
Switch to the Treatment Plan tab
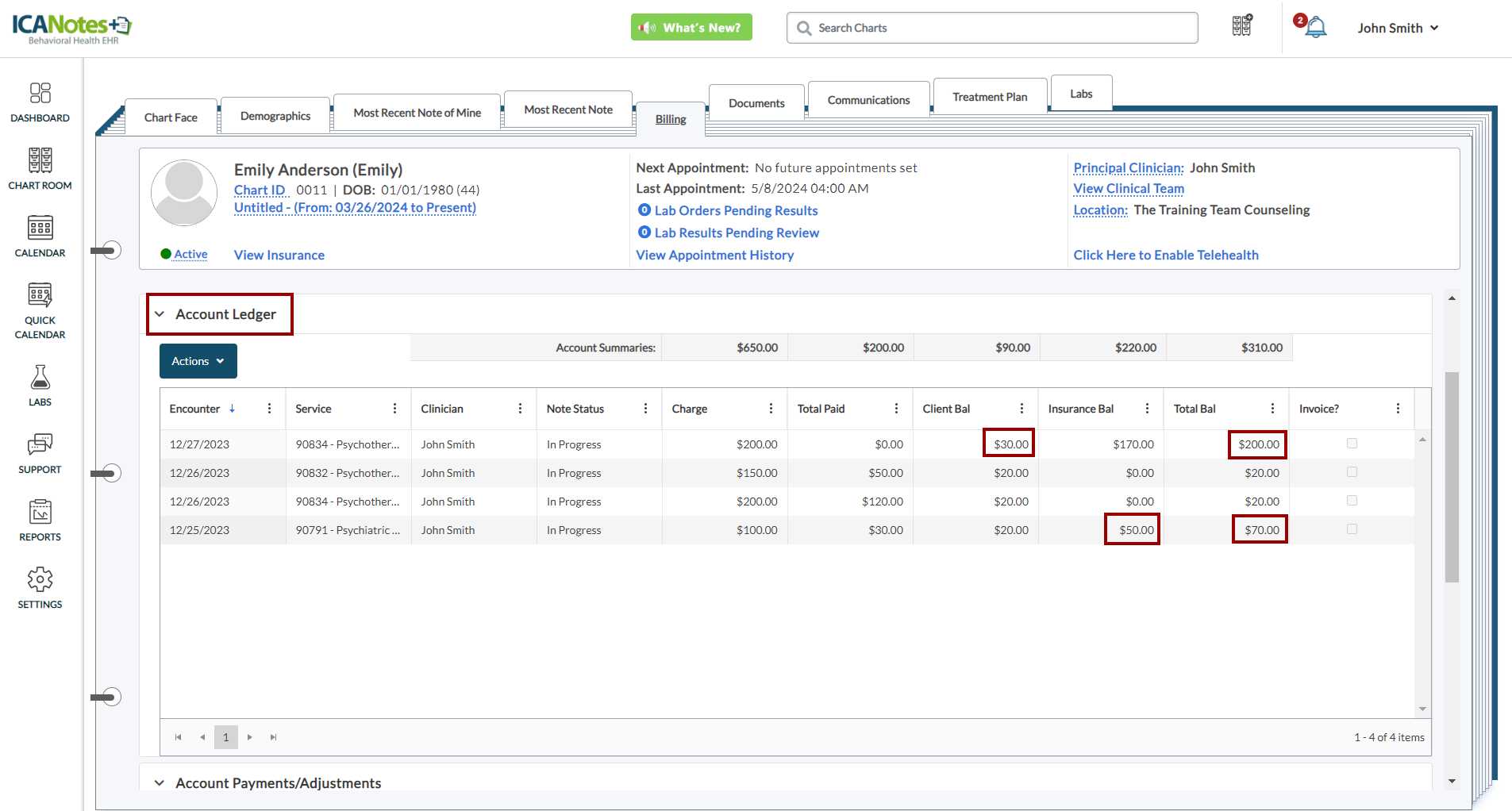tap(989, 97)
